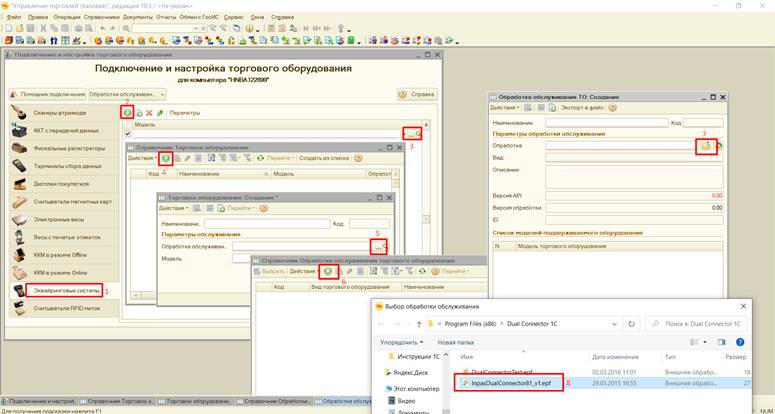Screen dimensions: 775x414
Task: Open the Сервис menu
Action: [234, 18]
